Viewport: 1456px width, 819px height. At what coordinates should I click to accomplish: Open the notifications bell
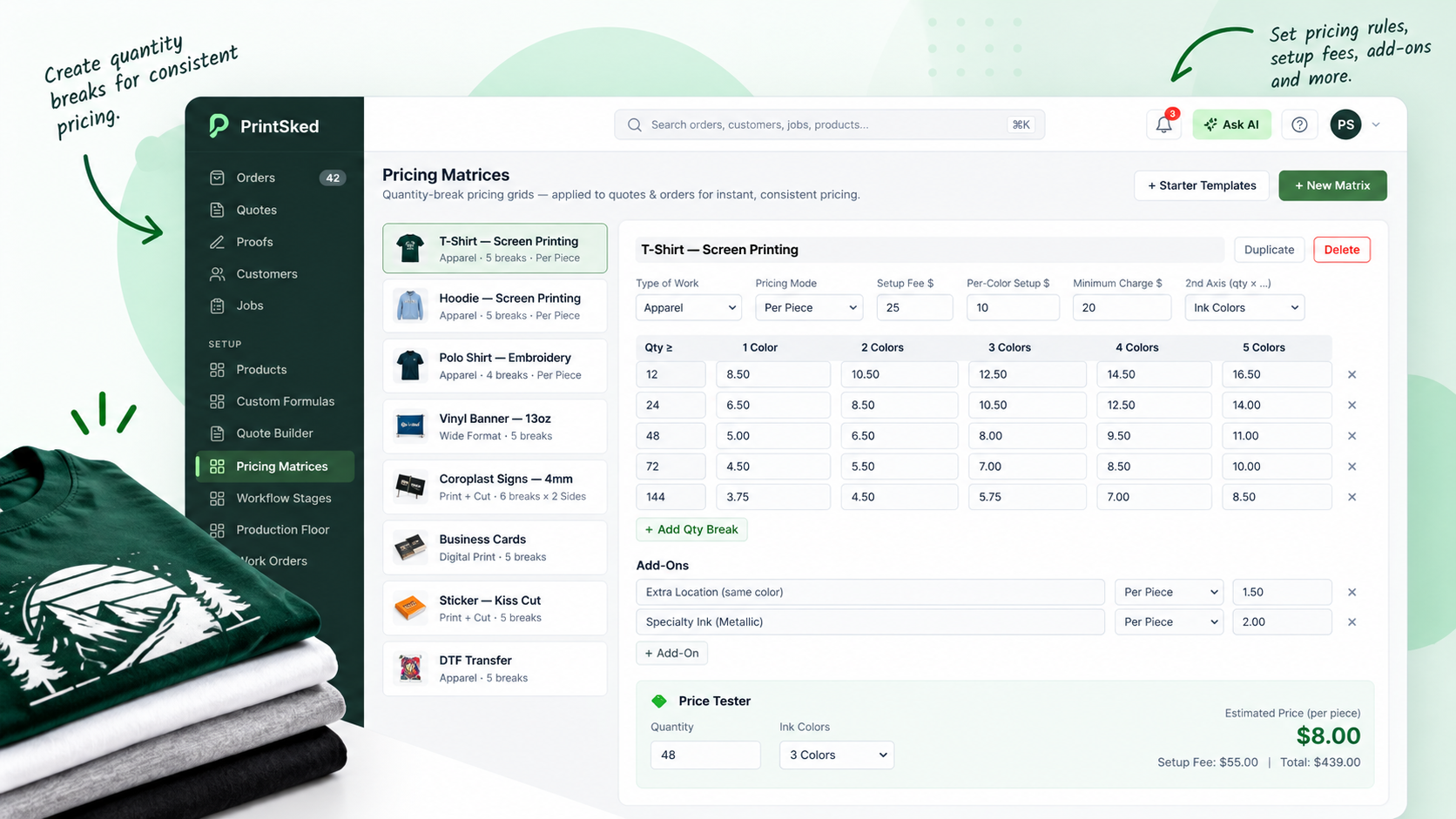point(1164,124)
